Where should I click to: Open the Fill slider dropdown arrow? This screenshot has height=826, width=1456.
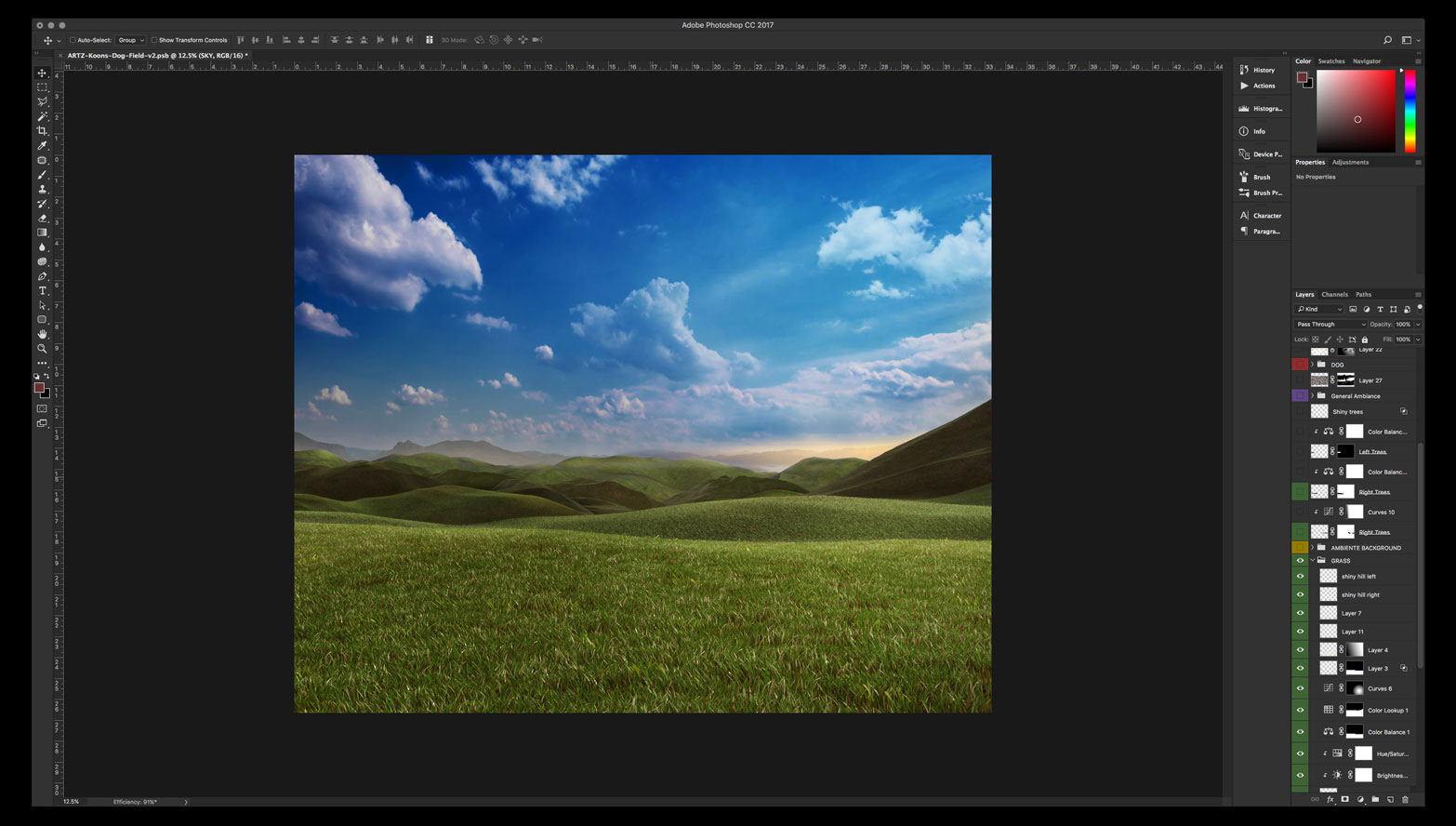point(1418,340)
